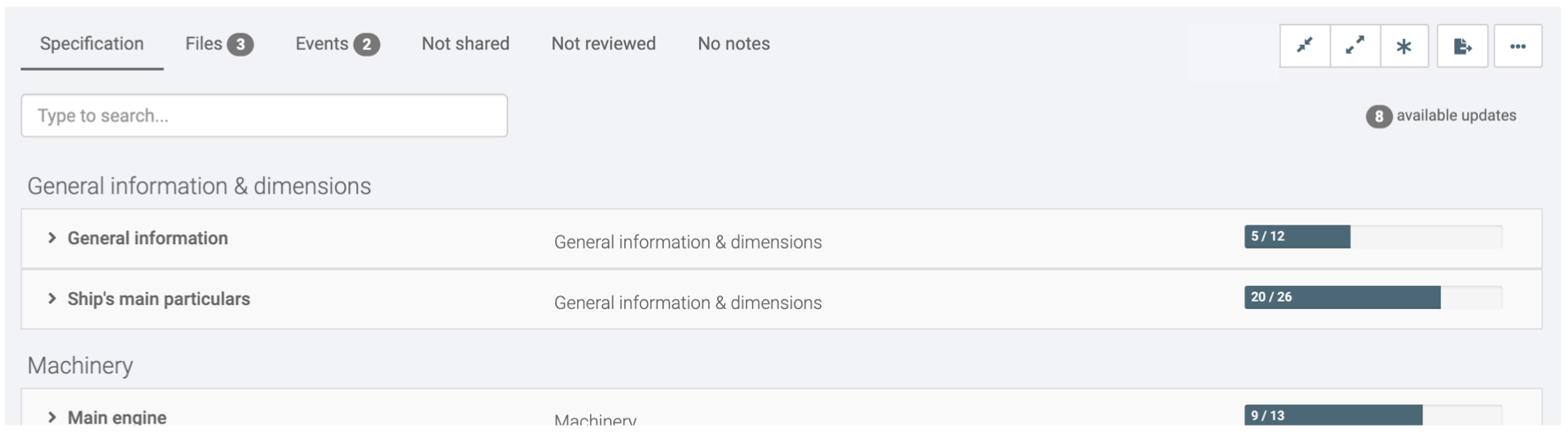1568x437 pixels.
Task: Open the Files tab
Action: 204,44
